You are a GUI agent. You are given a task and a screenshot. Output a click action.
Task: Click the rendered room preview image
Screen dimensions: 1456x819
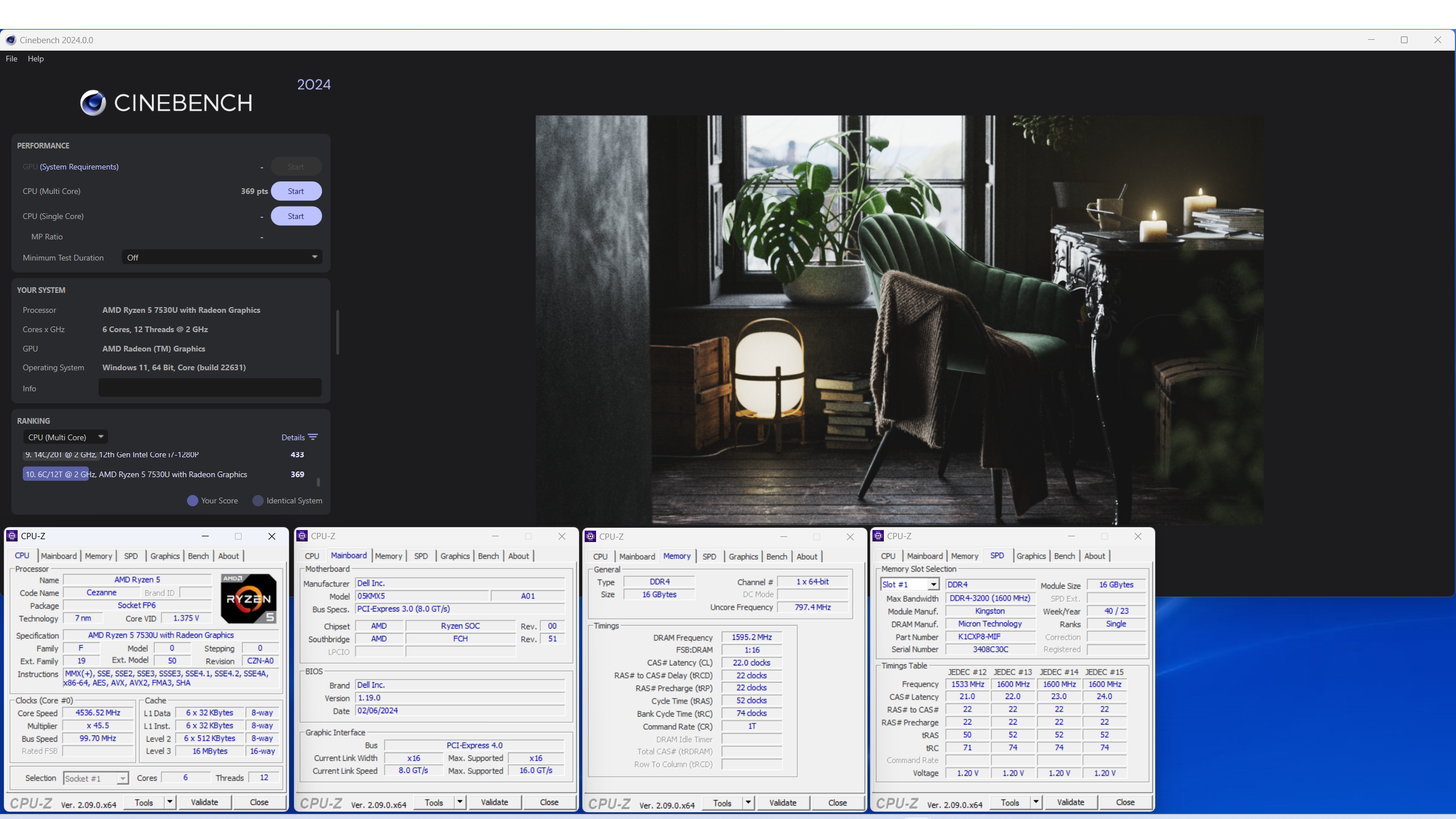[899, 320]
